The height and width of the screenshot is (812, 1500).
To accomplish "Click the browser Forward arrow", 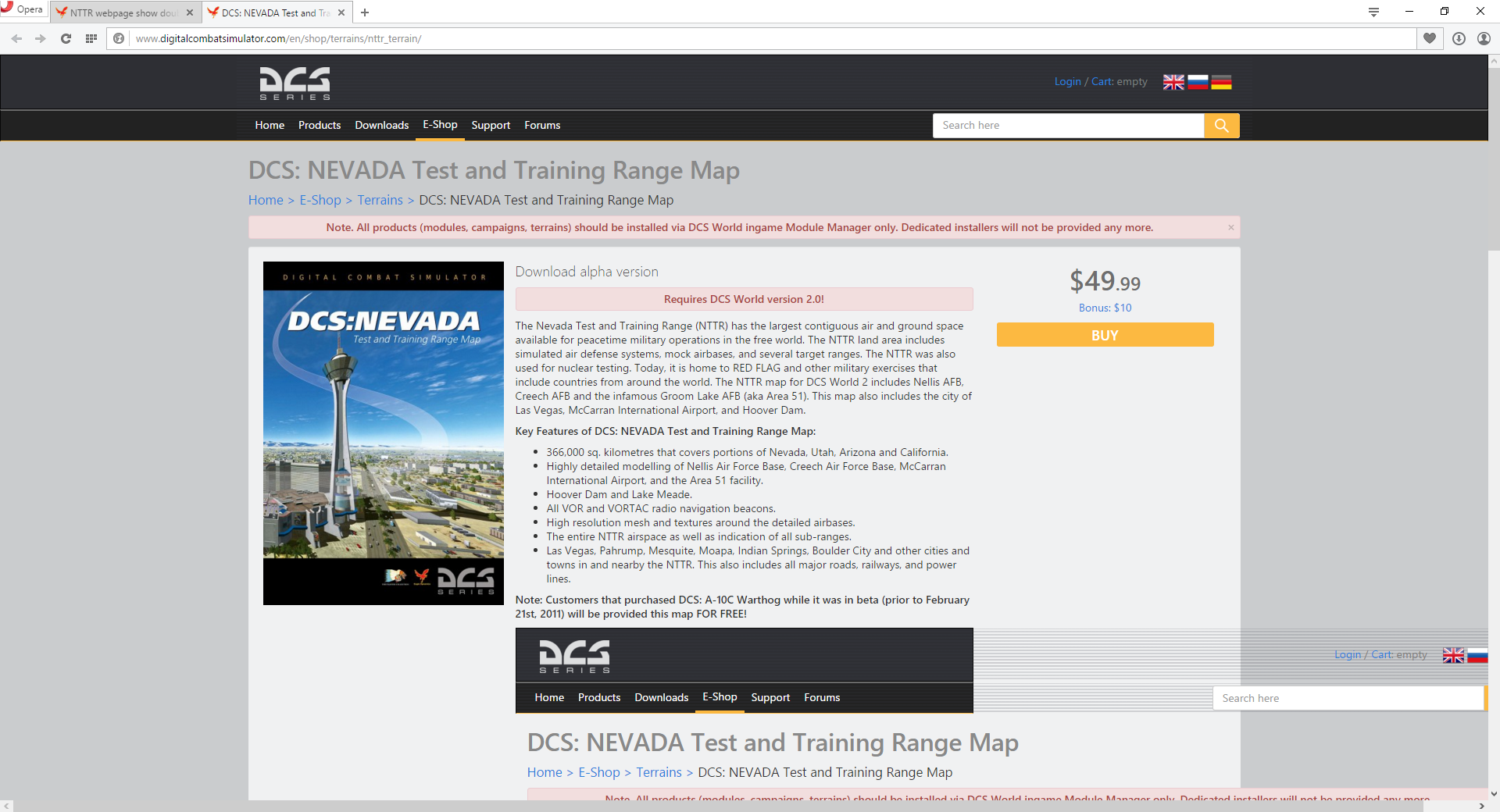I will (41, 38).
